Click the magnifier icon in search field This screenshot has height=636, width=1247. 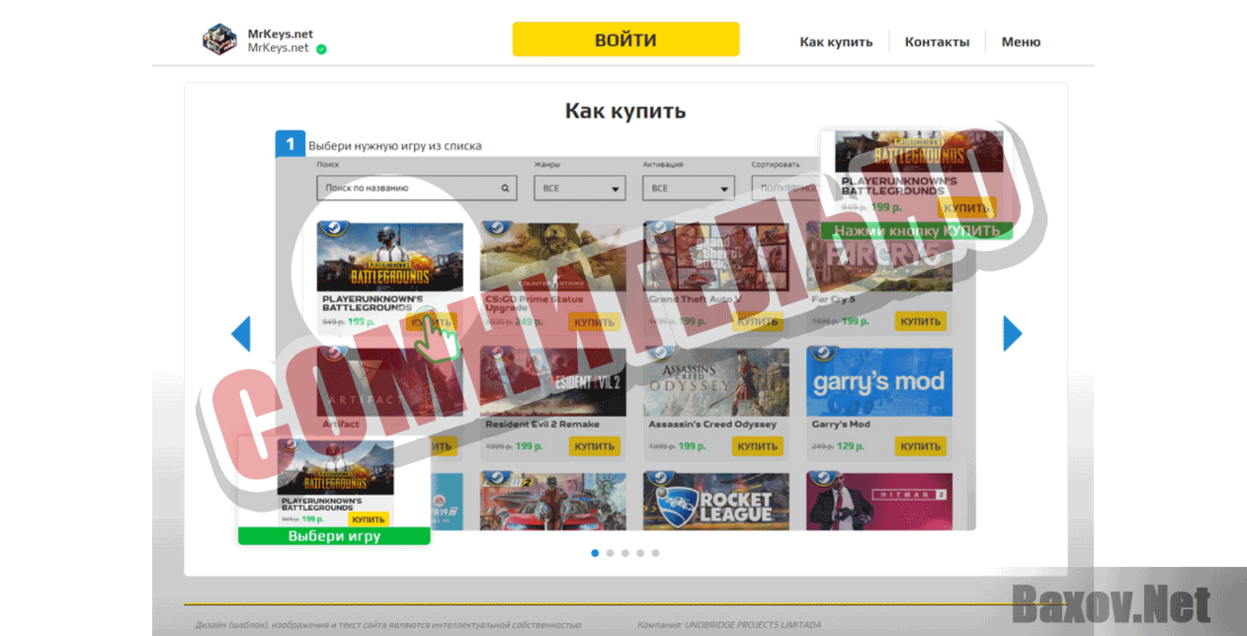point(506,188)
